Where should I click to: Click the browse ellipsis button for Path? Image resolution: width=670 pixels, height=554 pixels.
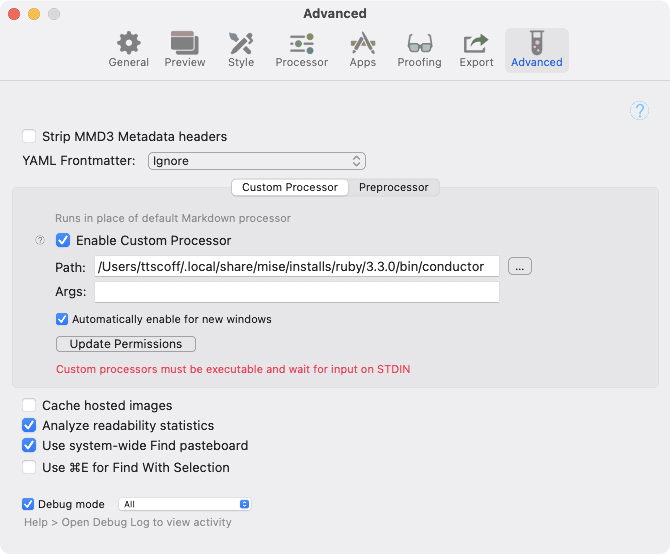pyautogui.click(x=520, y=267)
